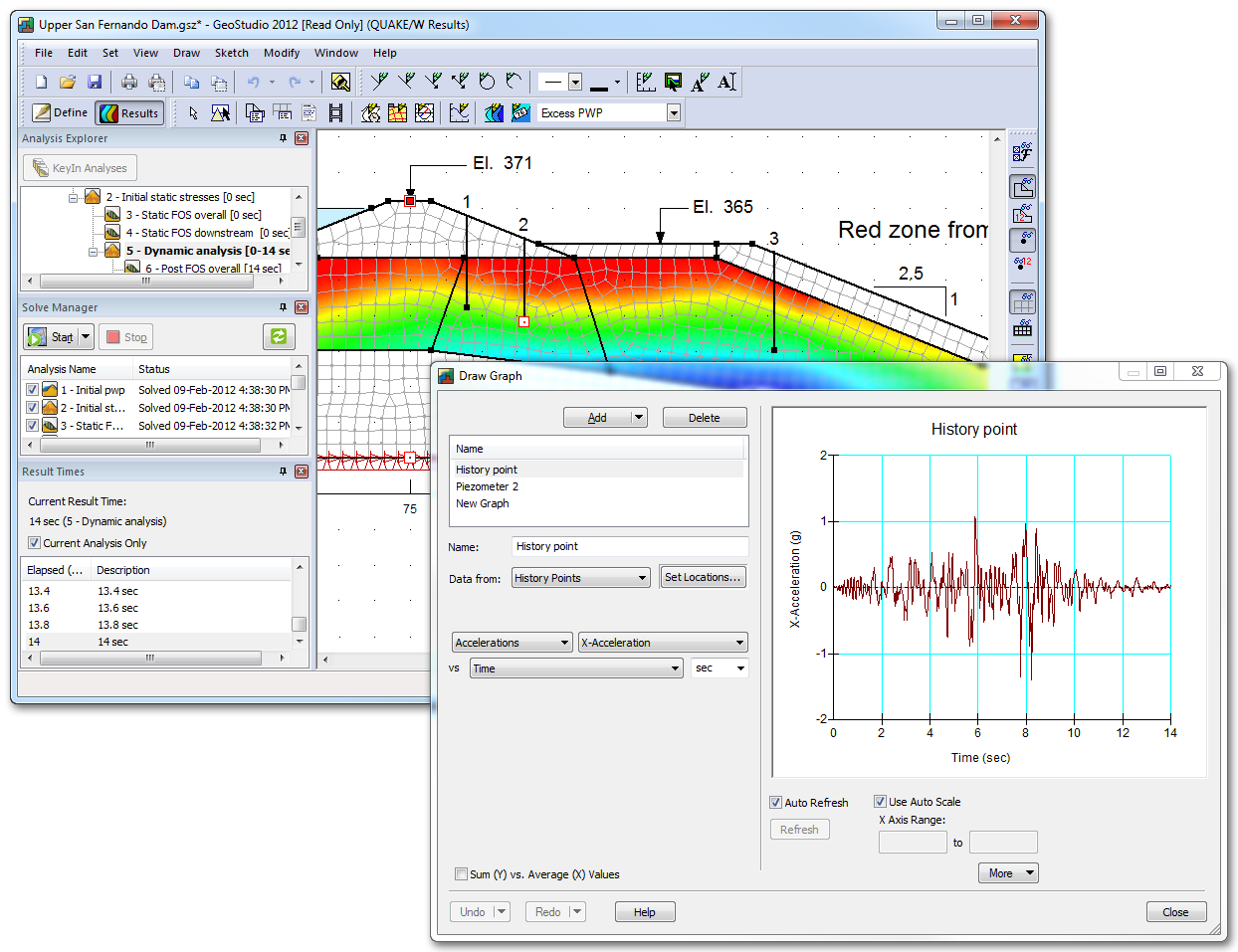1238x952 pixels.
Task: Switch to the Define view
Action: click(x=59, y=112)
